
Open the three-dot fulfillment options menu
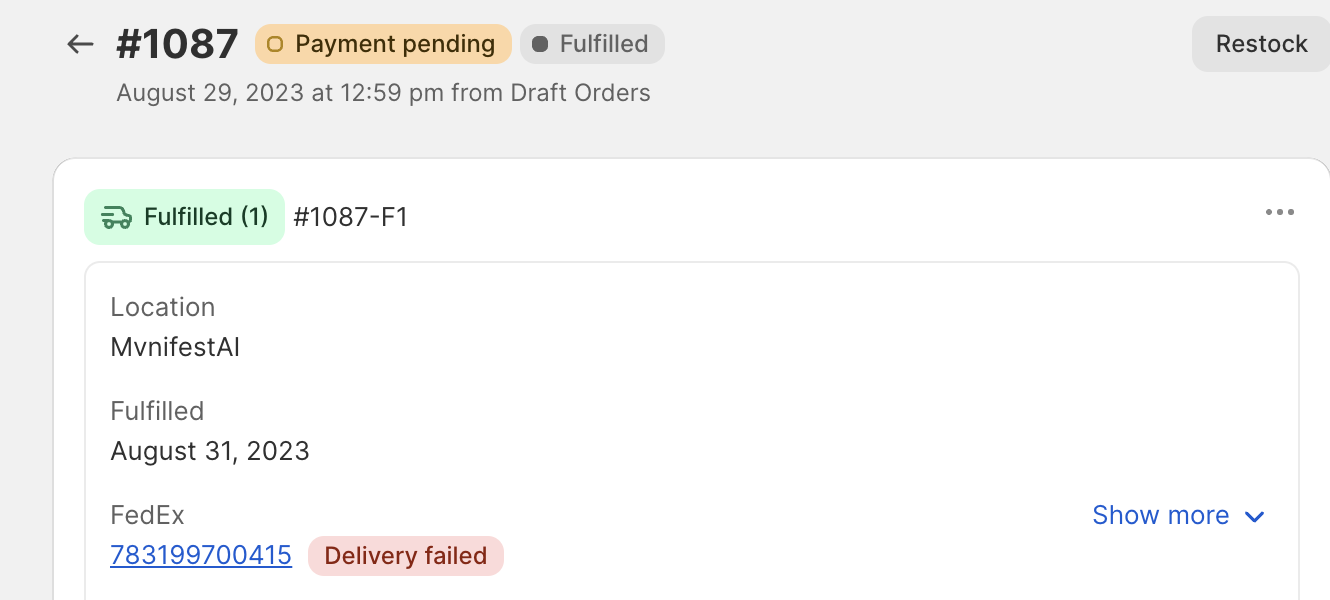[x=1279, y=212]
